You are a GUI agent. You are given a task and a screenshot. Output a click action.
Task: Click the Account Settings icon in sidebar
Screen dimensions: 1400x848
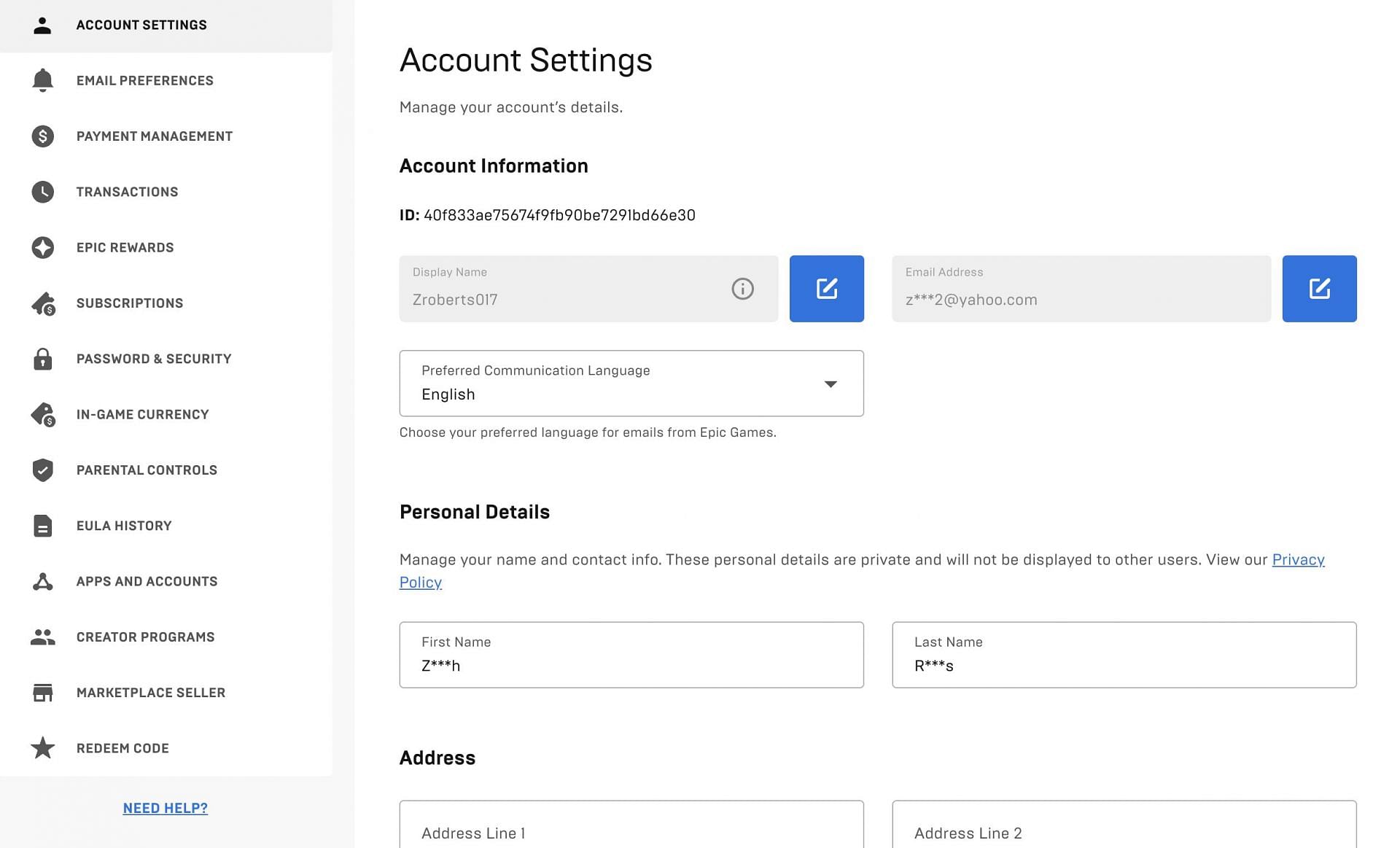coord(42,24)
